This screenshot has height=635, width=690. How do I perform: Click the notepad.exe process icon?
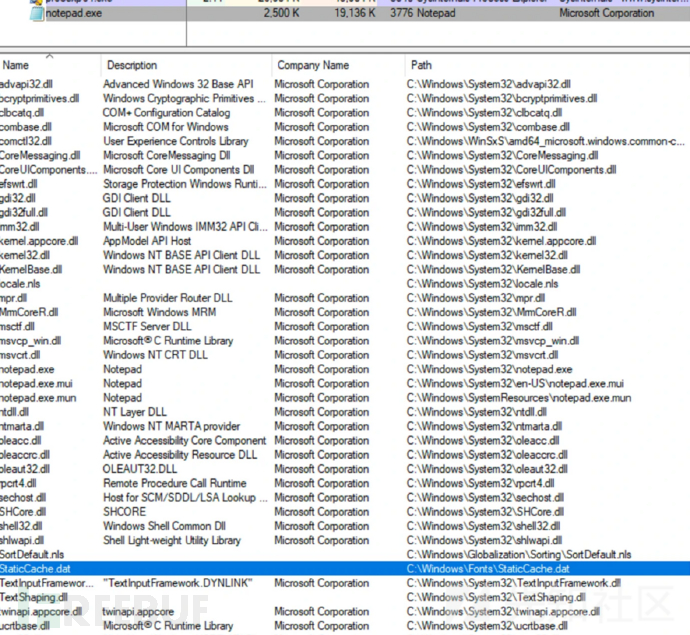[37, 14]
